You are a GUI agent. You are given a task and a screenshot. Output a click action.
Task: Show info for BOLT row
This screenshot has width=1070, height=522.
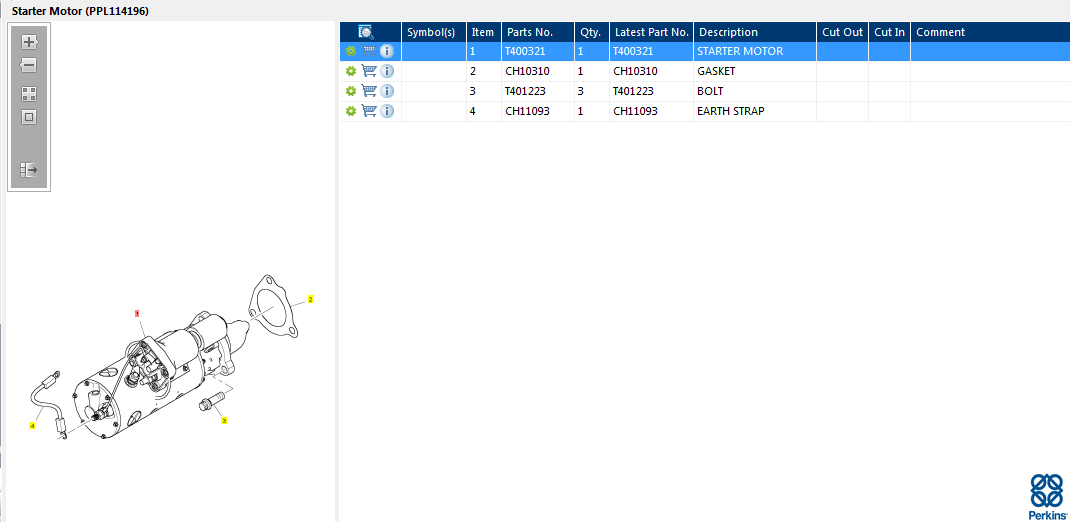tap(387, 91)
